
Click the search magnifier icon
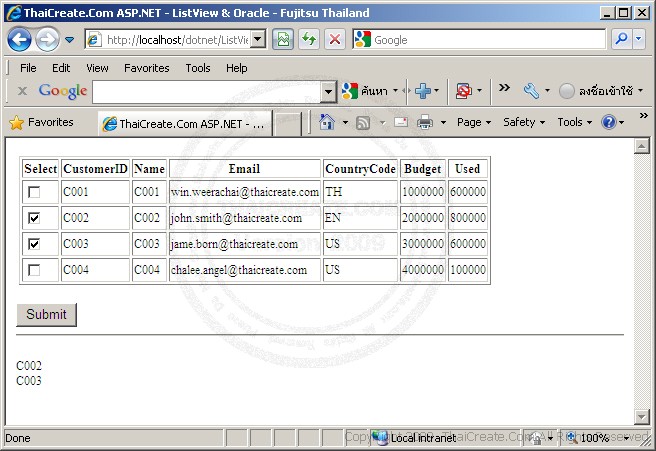tap(622, 40)
